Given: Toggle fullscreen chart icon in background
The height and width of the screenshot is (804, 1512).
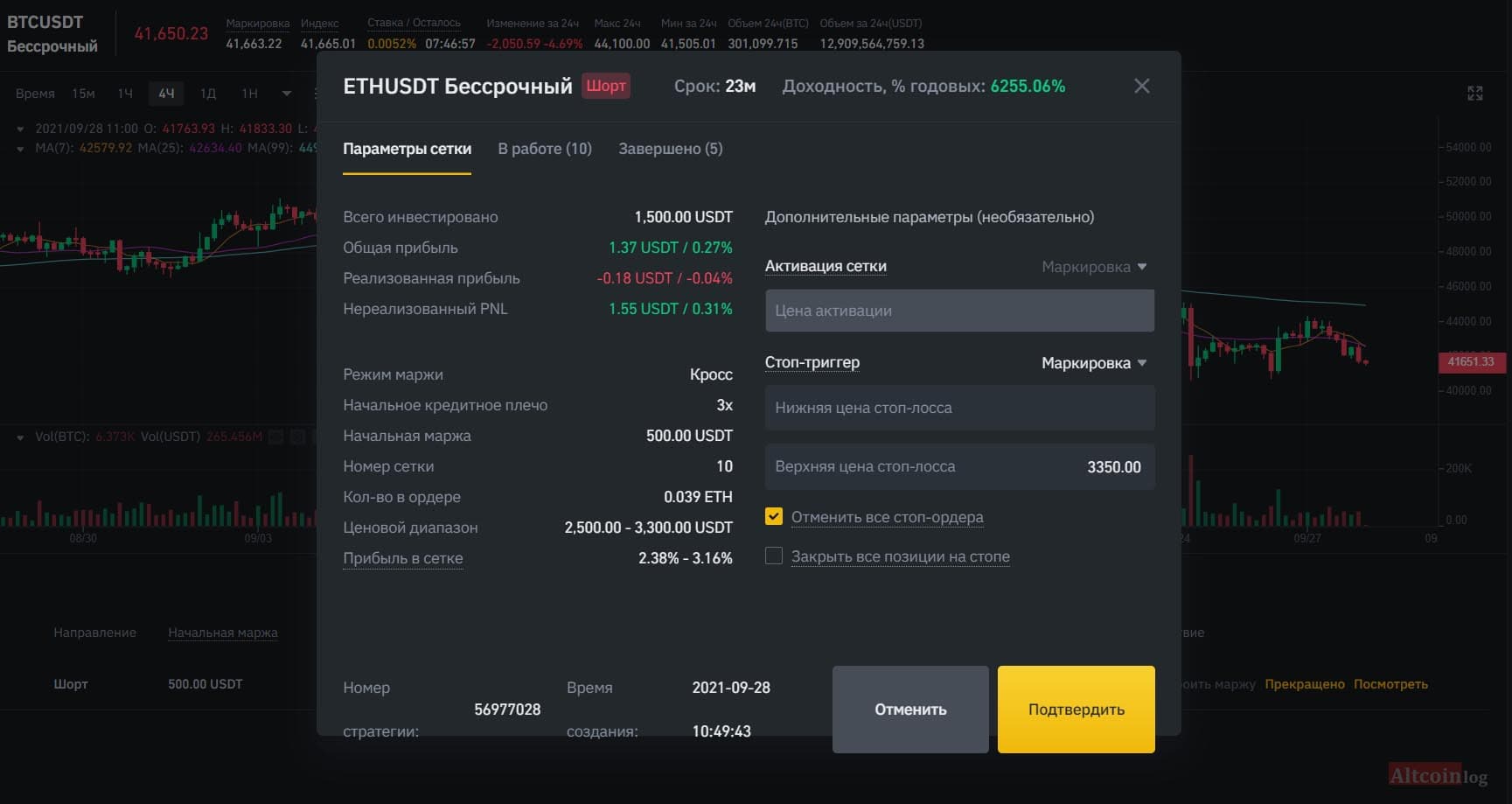Looking at the screenshot, I should [1474, 93].
